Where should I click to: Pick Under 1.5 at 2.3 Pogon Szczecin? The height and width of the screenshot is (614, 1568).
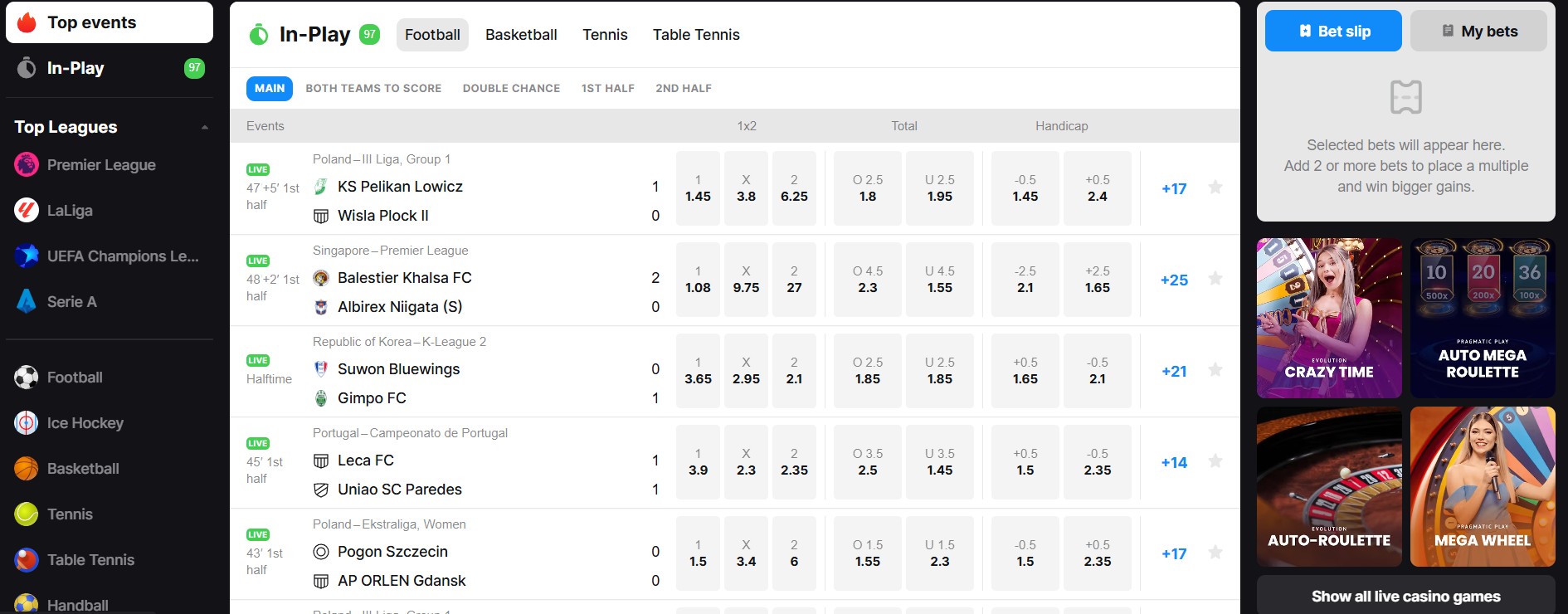point(940,553)
